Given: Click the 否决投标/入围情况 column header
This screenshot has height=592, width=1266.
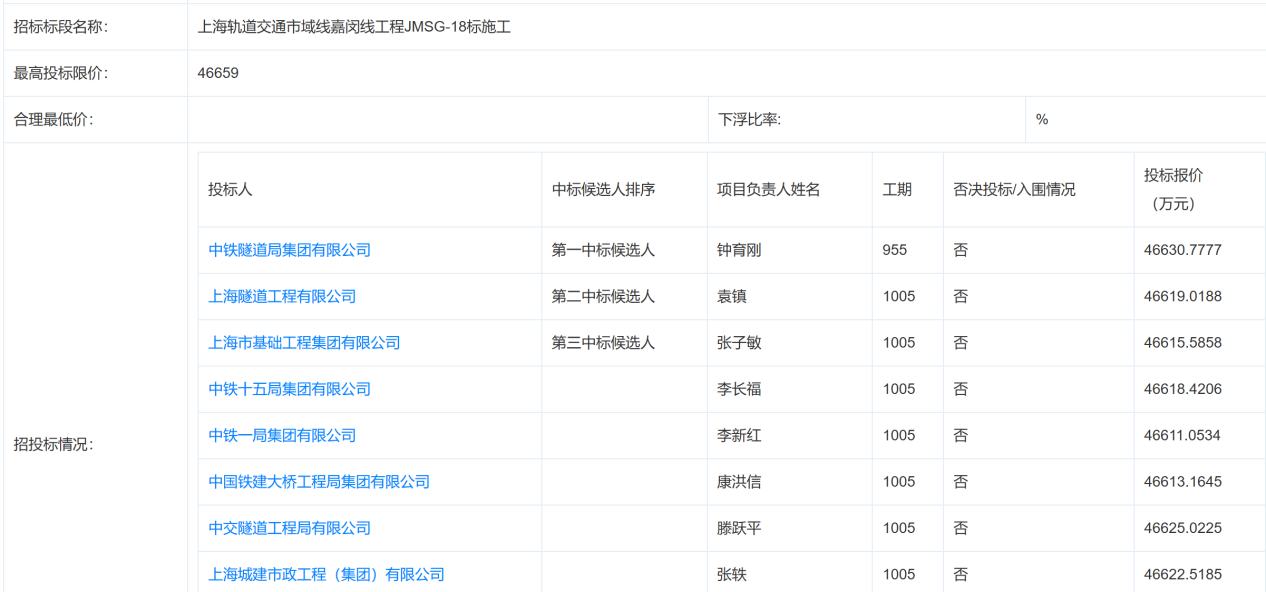Looking at the screenshot, I should [1014, 189].
